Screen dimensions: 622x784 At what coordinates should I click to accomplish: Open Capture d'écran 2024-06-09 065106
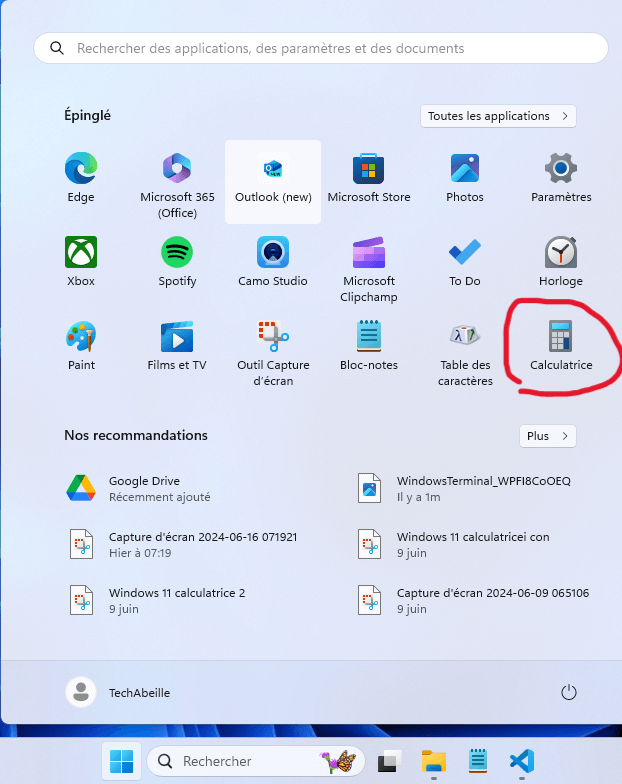pos(473,600)
